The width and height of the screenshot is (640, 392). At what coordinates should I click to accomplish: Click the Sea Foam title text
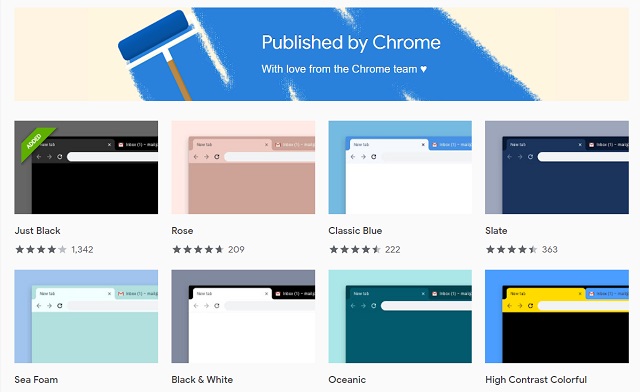[x=36, y=380]
